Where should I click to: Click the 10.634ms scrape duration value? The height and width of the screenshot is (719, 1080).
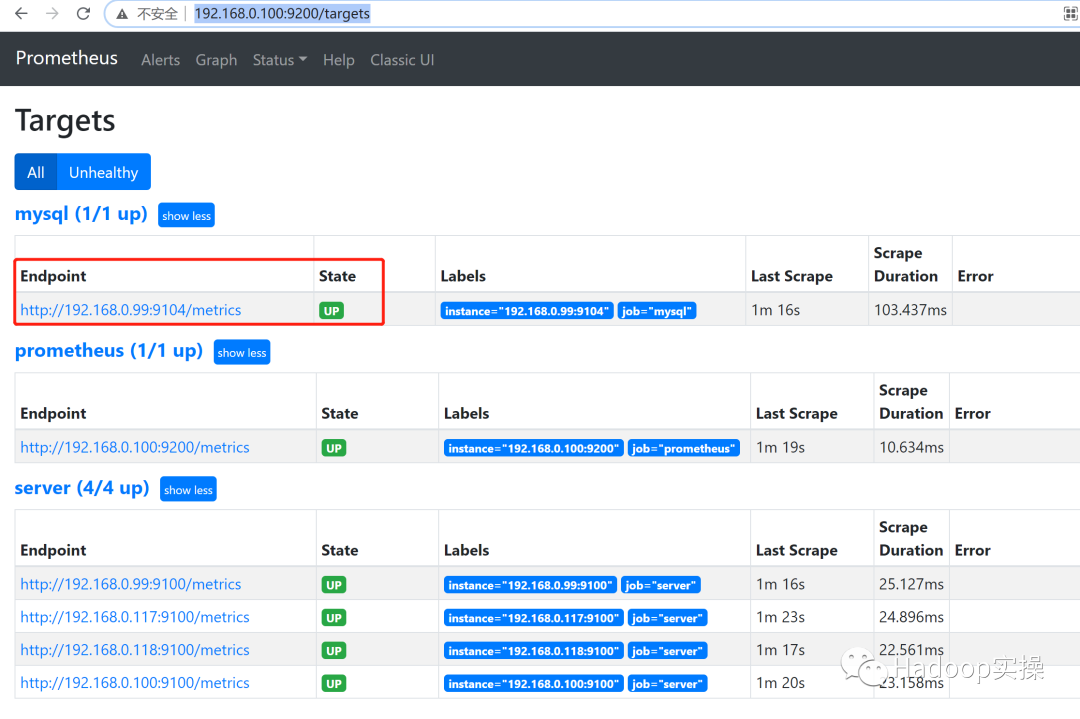(911, 447)
